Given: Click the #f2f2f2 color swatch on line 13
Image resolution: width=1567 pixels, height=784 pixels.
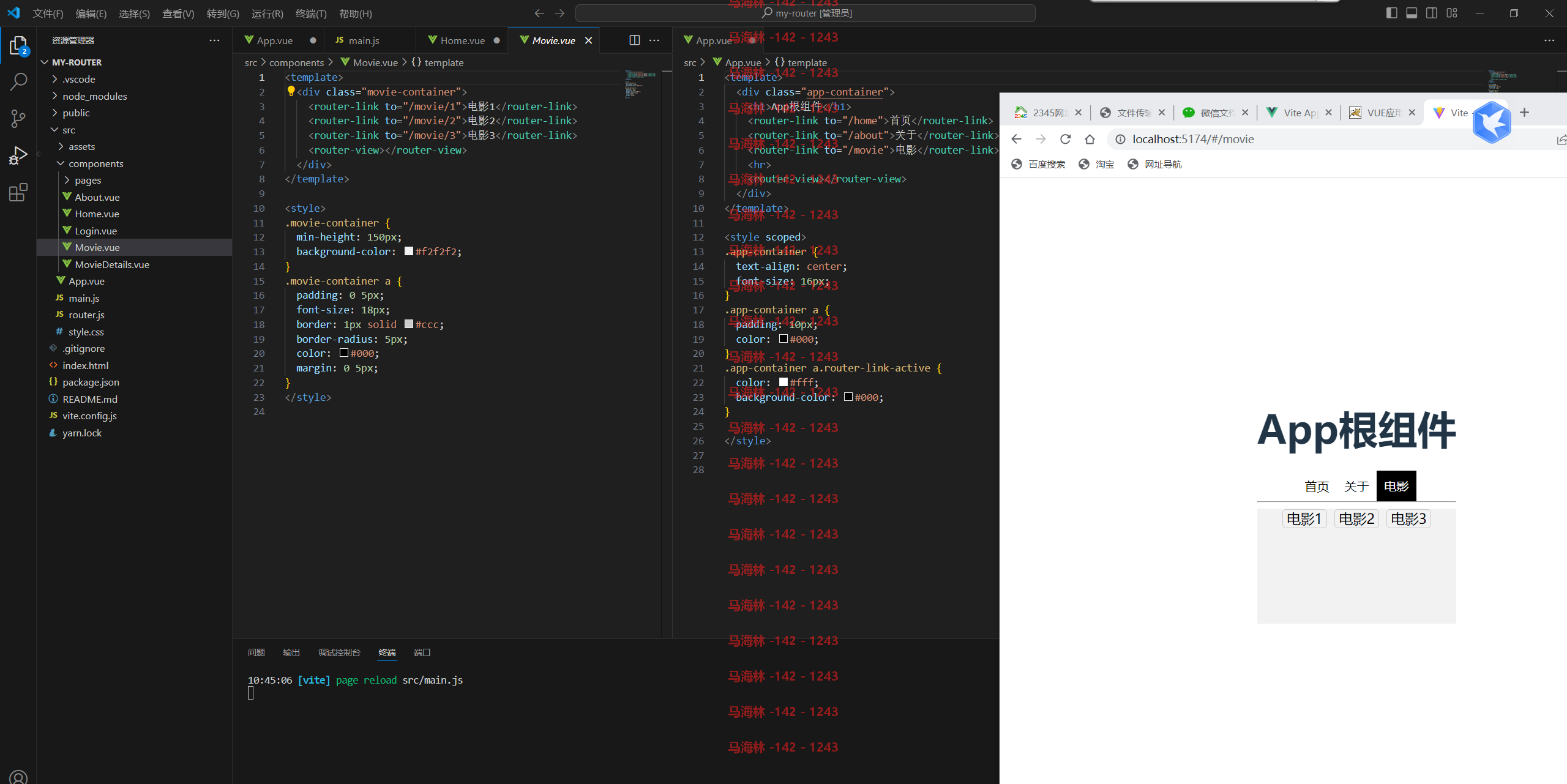Looking at the screenshot, I should [x=409, y=252].
